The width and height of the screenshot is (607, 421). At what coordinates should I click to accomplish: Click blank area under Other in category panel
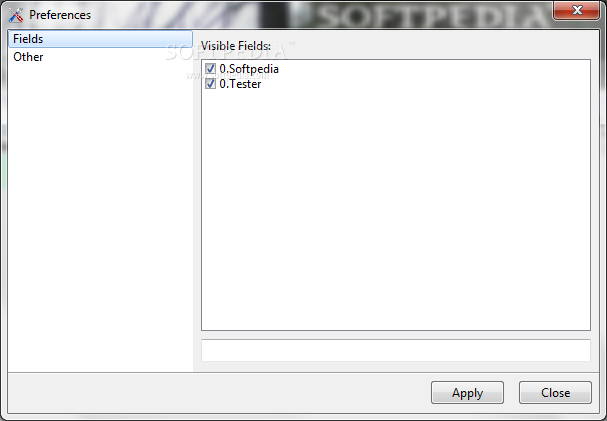100,217
